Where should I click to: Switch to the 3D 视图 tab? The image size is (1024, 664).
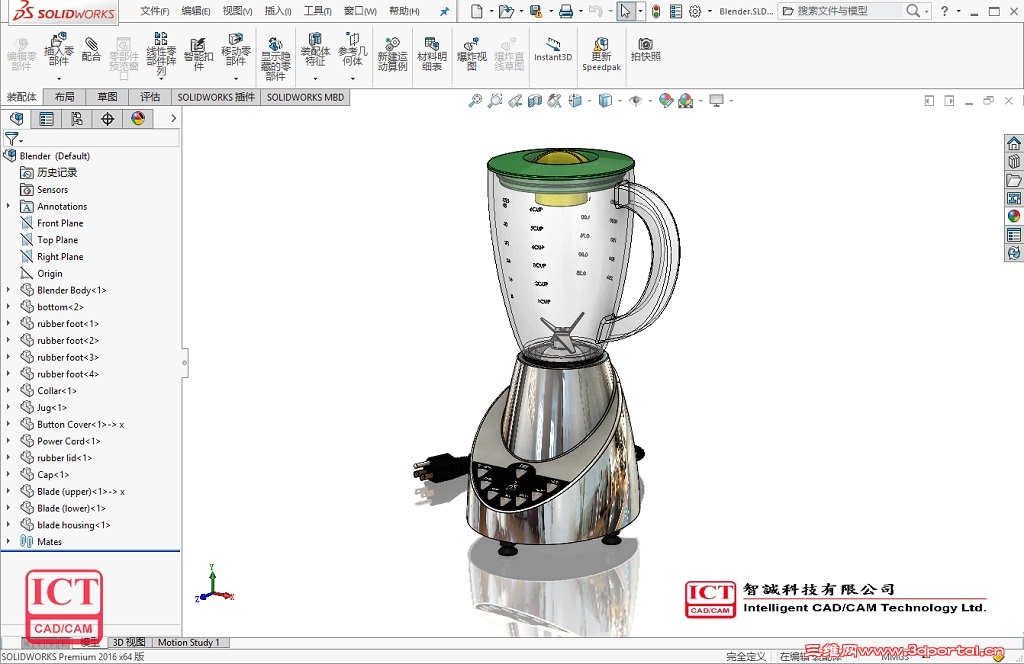[x=129, y=642]
